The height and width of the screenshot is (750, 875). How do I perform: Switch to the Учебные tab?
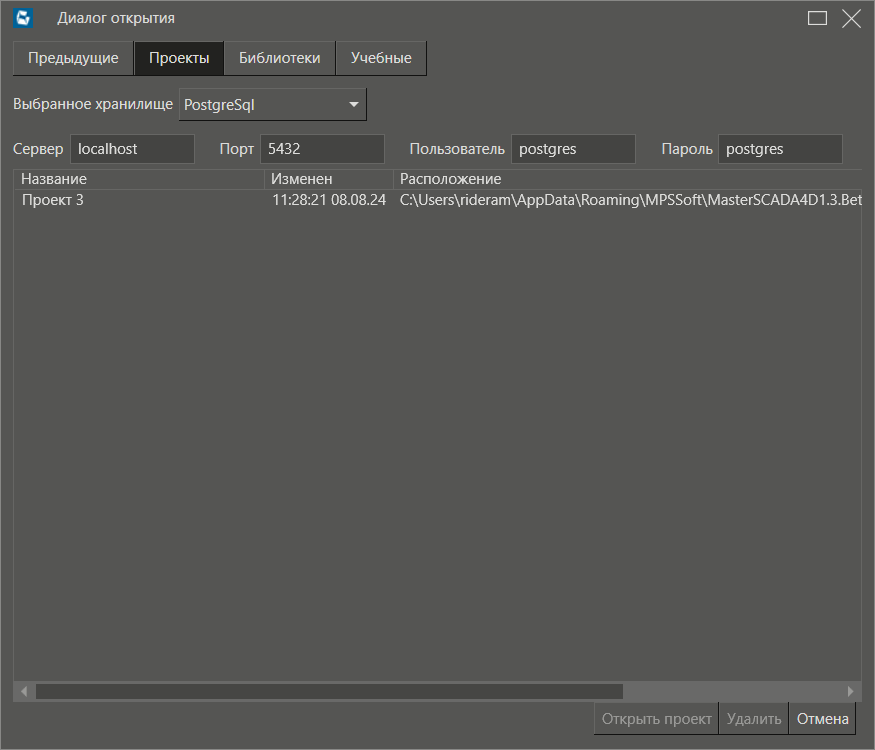[381, 58]
